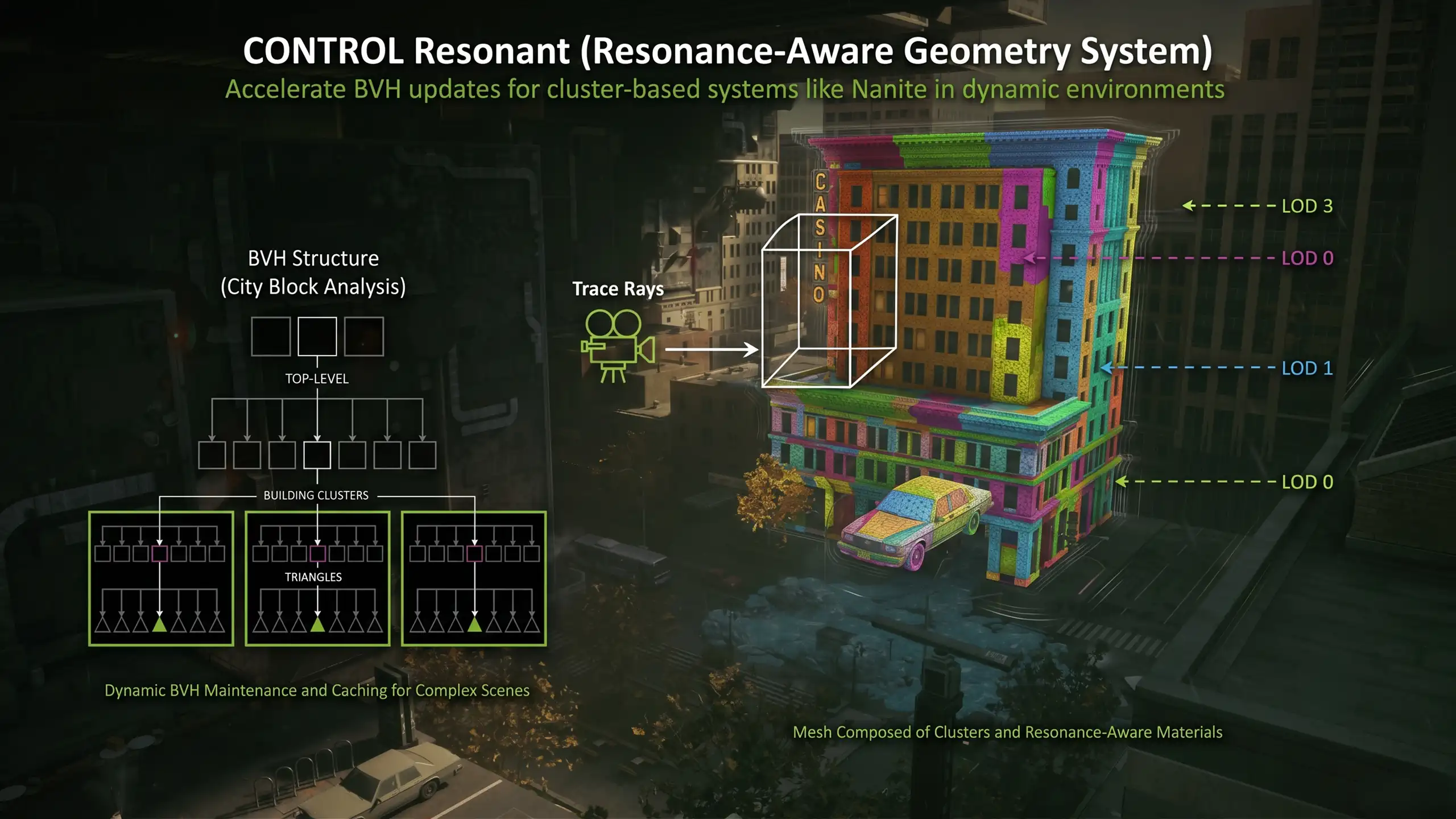1456x819 pixels.
Task: Click the "BVH Structure" heading text
Action: coord(313,258)
